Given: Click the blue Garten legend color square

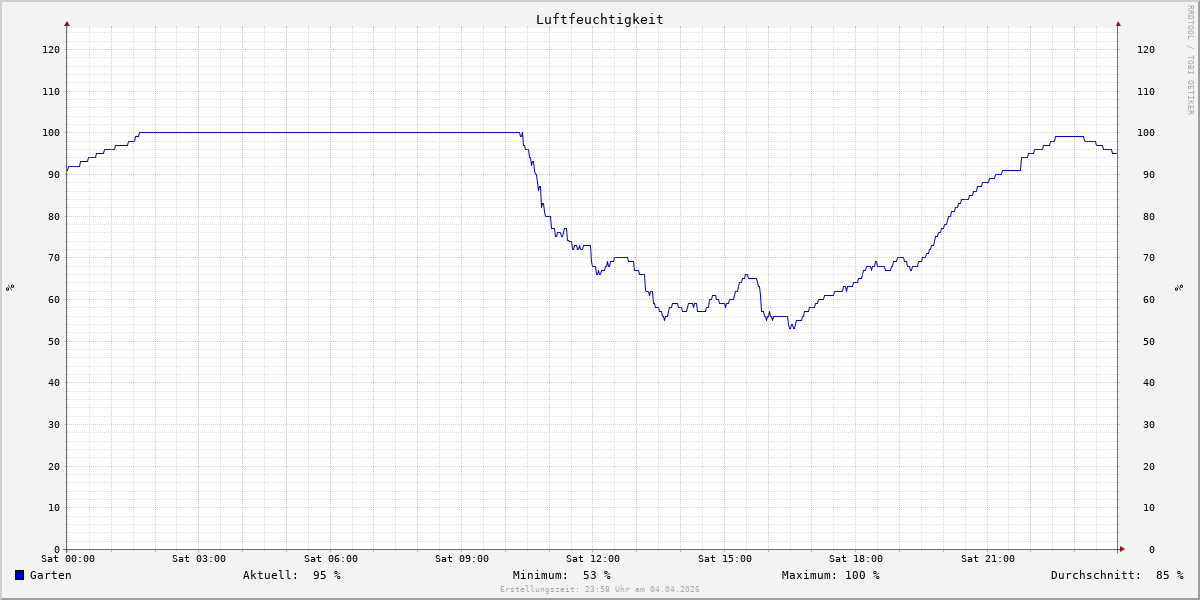Looking at the screenshot, I should (19, 575).
